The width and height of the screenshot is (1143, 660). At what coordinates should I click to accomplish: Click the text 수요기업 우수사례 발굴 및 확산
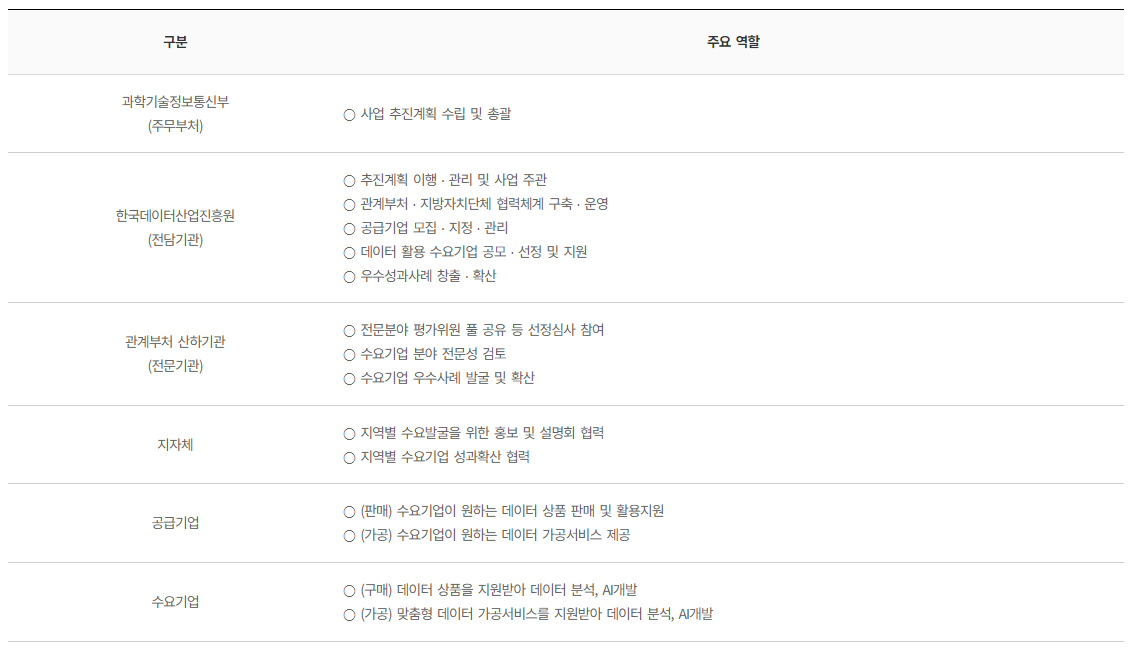448,378
